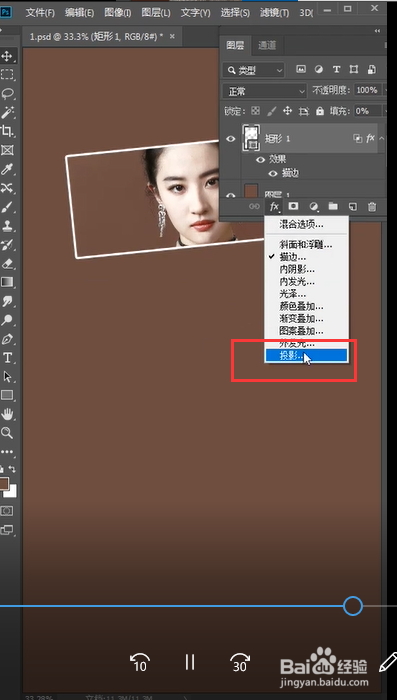
Task: Select the Rectangular Marquee tool
Action: pos(7,75)
